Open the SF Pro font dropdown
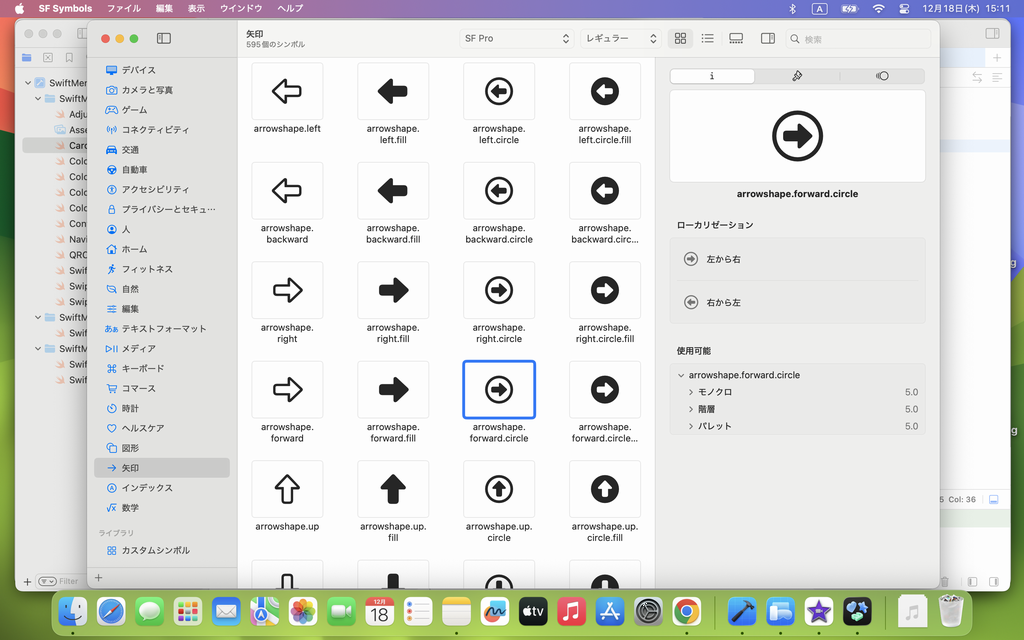Screen dimensions: 1024x640 516,38
